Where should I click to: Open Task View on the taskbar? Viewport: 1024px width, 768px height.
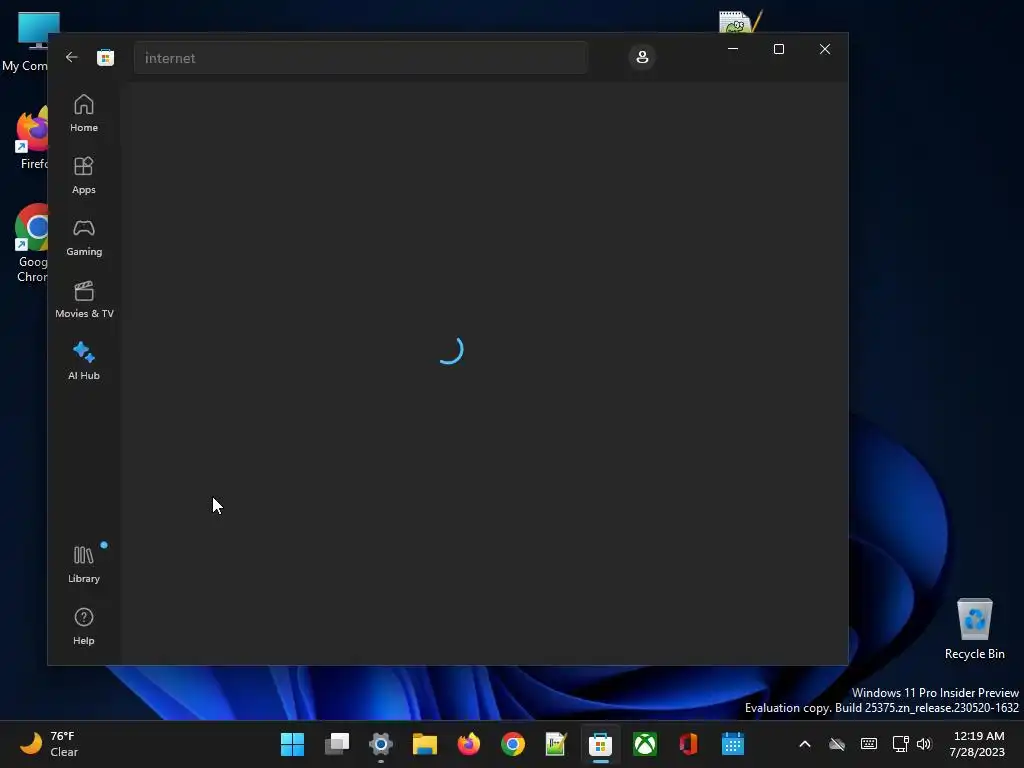point(336,744)
